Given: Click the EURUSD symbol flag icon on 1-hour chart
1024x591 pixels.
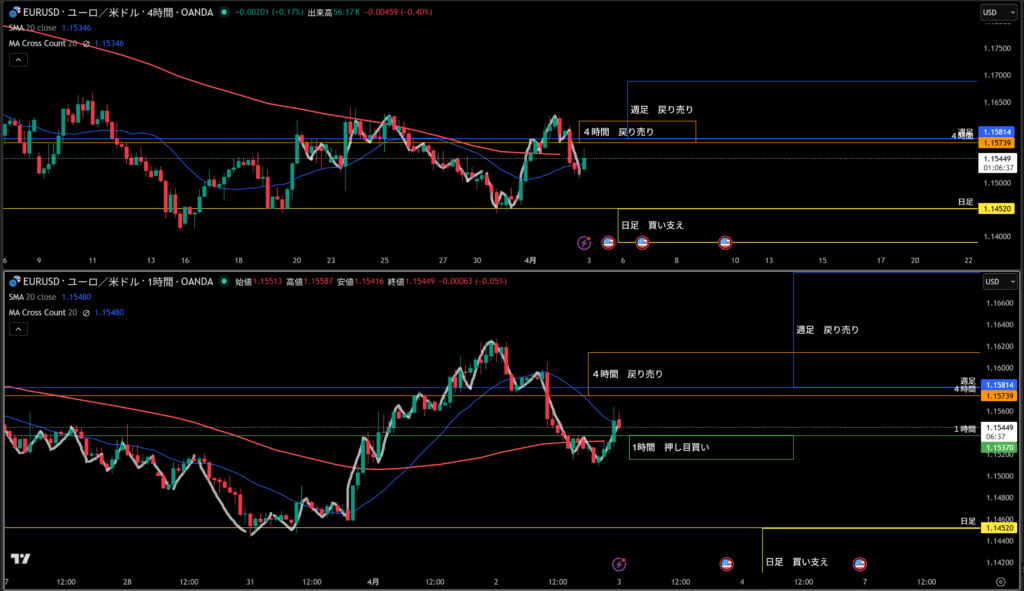Looking at the screenshot, I should pyautogui.click(x=14, y=281).
